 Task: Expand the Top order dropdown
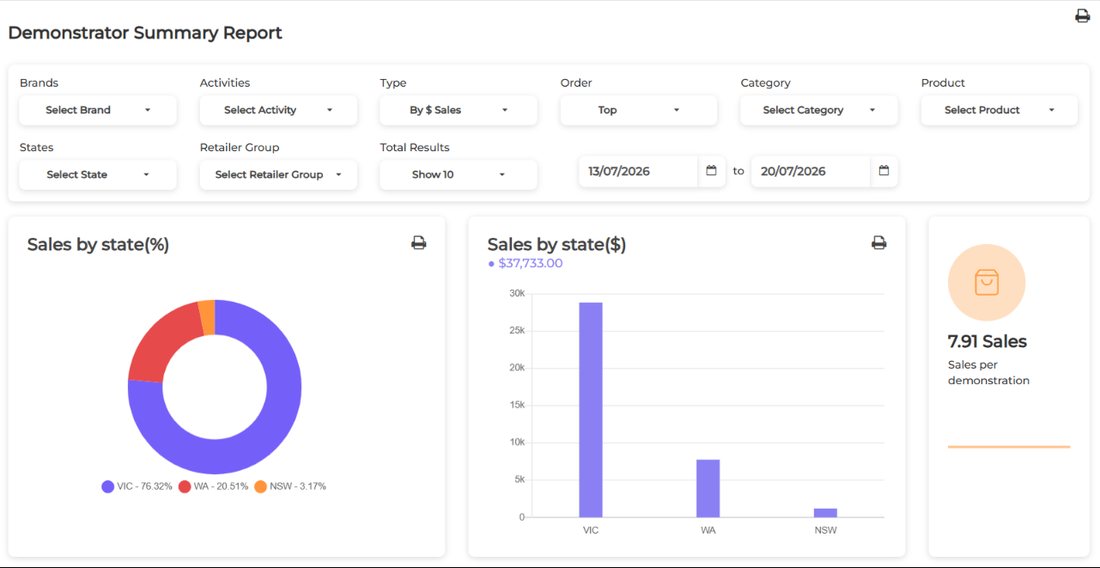(638, 110)
